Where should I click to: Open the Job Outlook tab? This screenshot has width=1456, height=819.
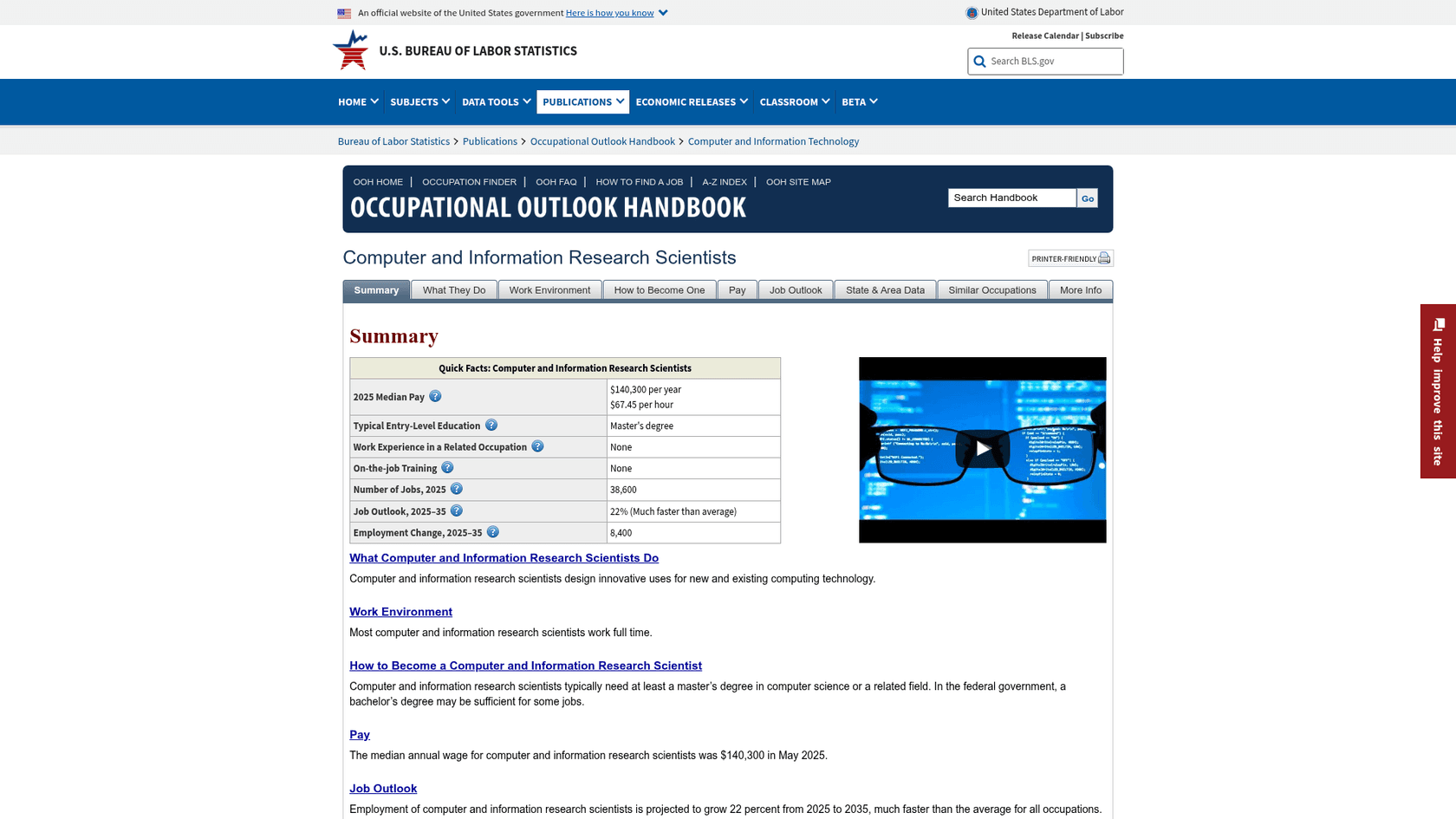click(x=796, y=290)
